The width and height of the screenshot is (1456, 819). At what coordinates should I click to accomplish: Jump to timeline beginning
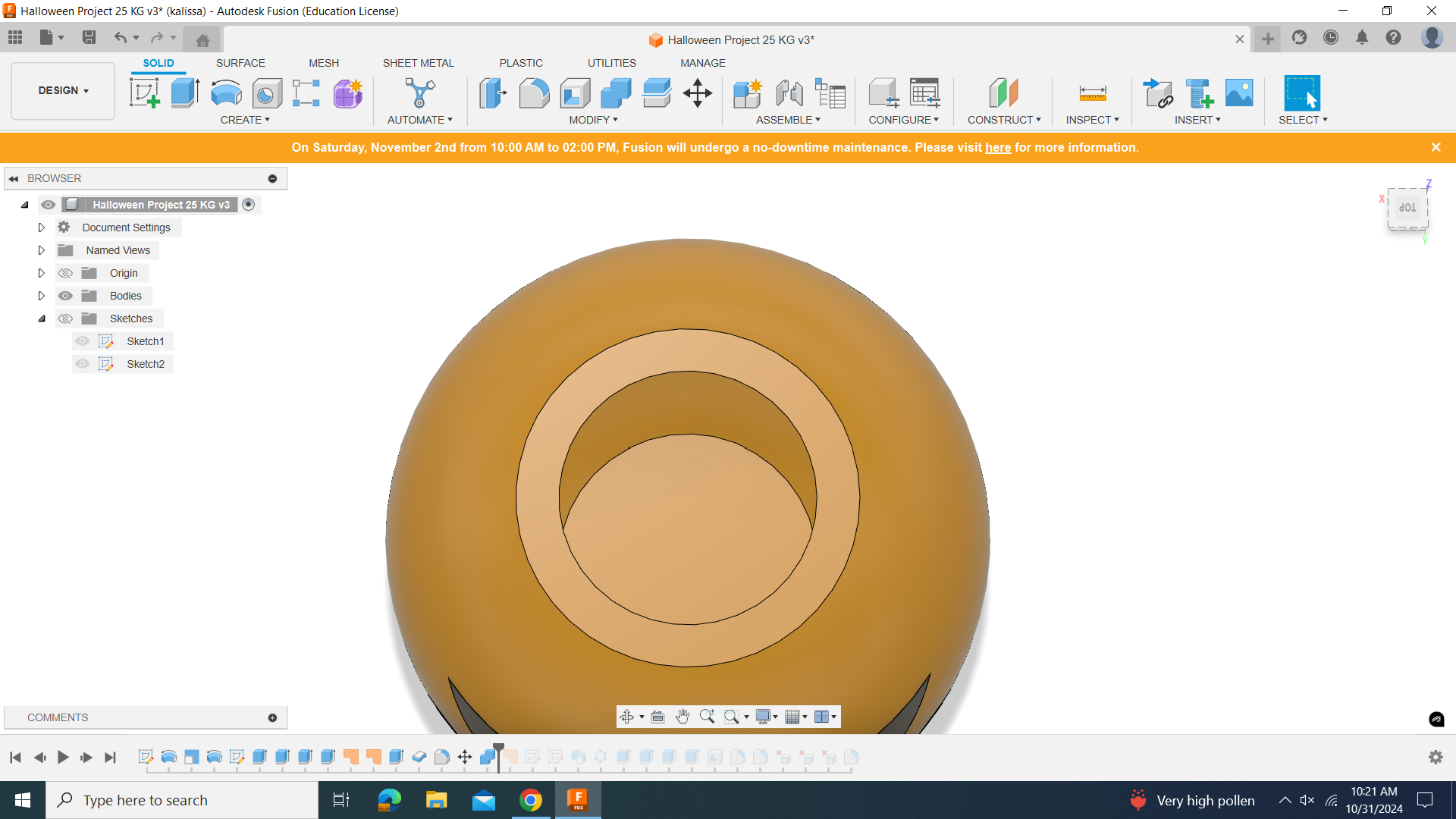(15, 757)
